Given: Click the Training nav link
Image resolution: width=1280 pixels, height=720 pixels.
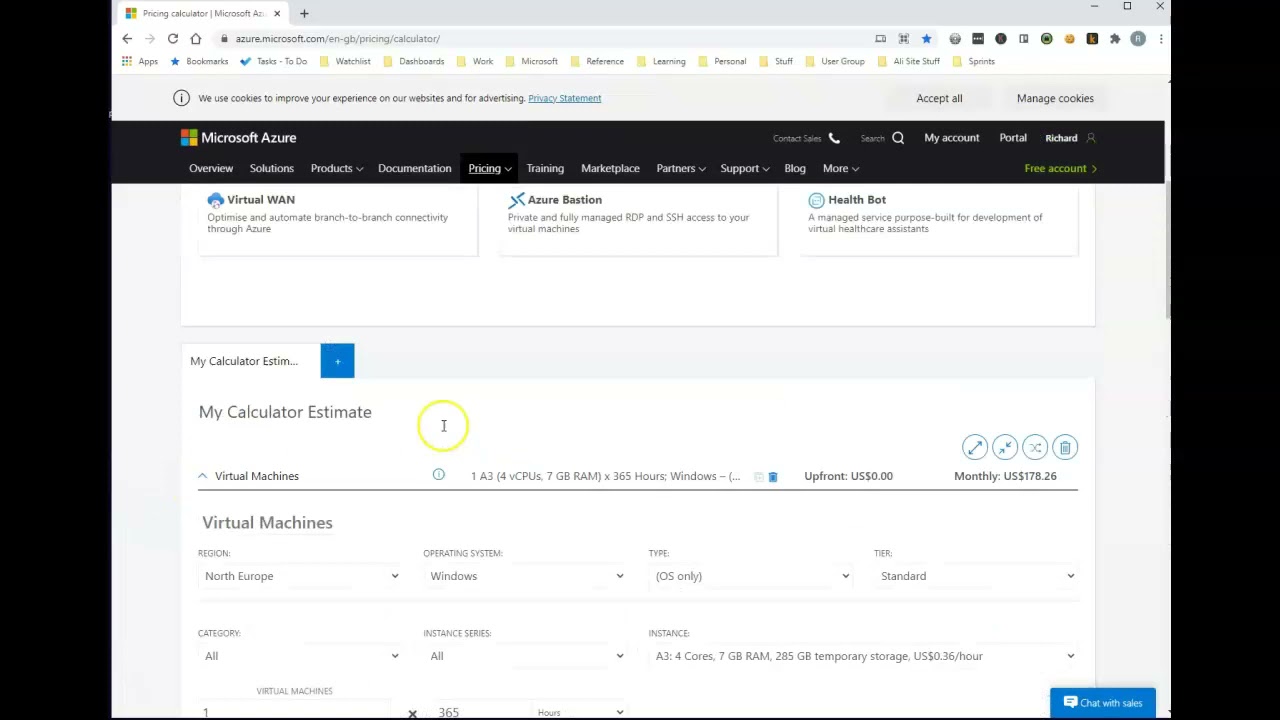Looking at the screenshot, I should (545, 168).
